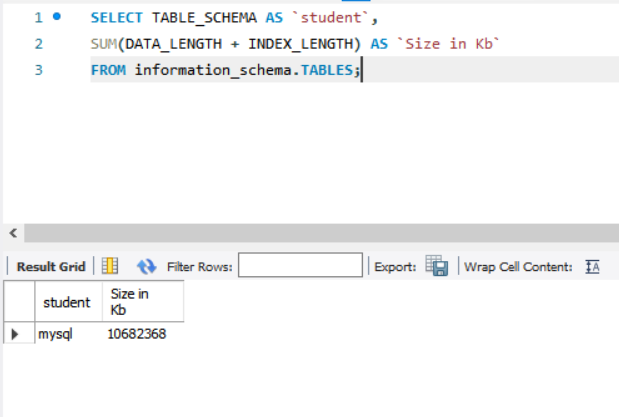Click the Export recordset icon
The width and height of the screenshot is (619, 417).
coord(437,265)
